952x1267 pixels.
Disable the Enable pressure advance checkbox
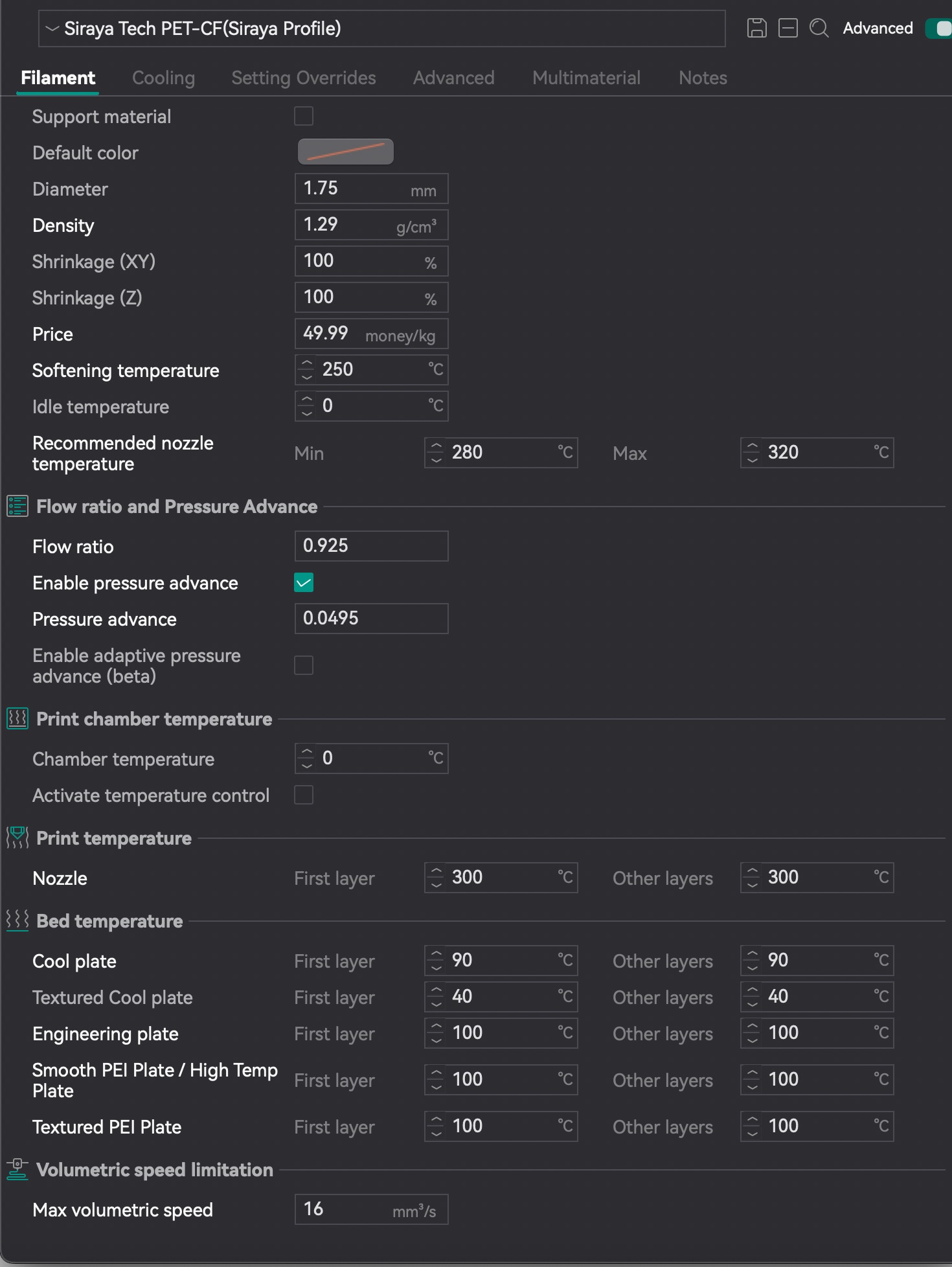click(x=304, y=582)
